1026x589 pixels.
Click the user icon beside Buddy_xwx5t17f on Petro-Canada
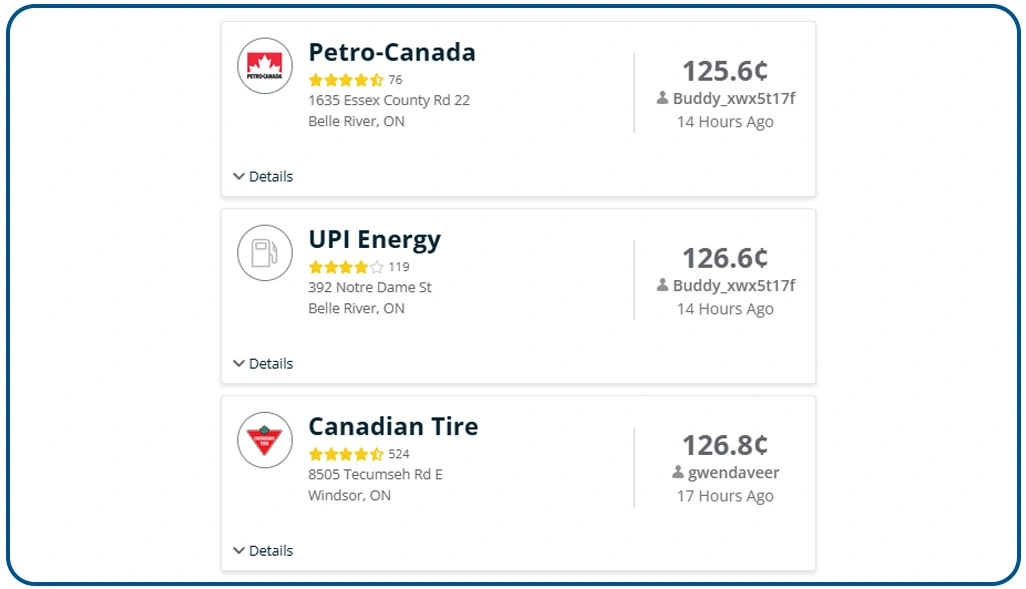(663, 98)
